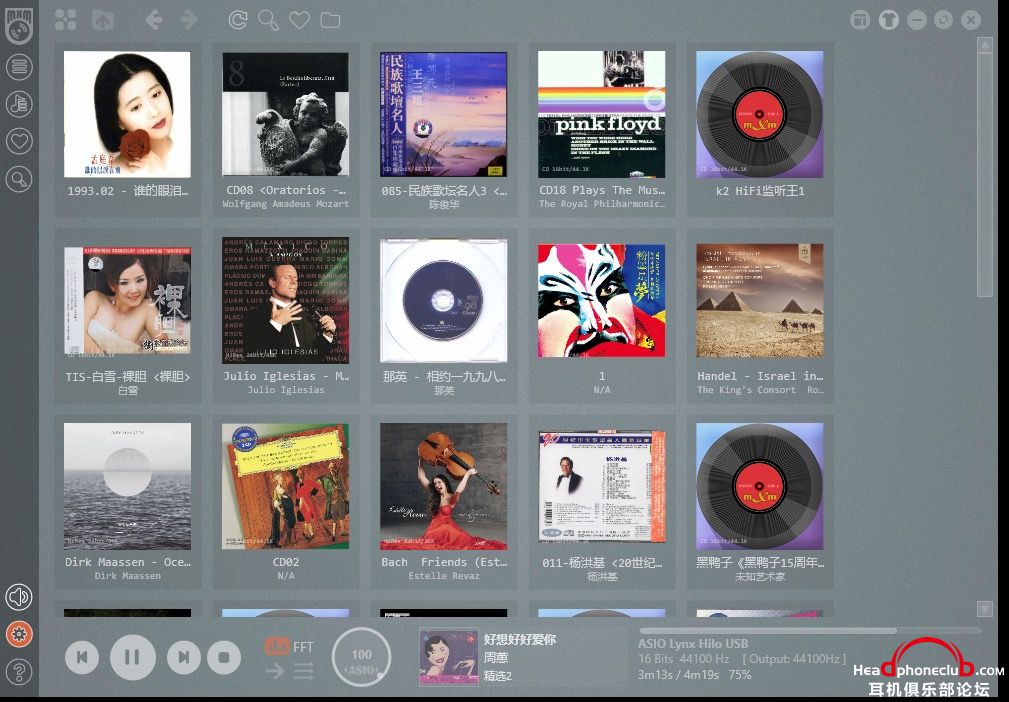Open the pink floyd CD18 album cover
The image size is (1009, 702).
click(602, 115)
